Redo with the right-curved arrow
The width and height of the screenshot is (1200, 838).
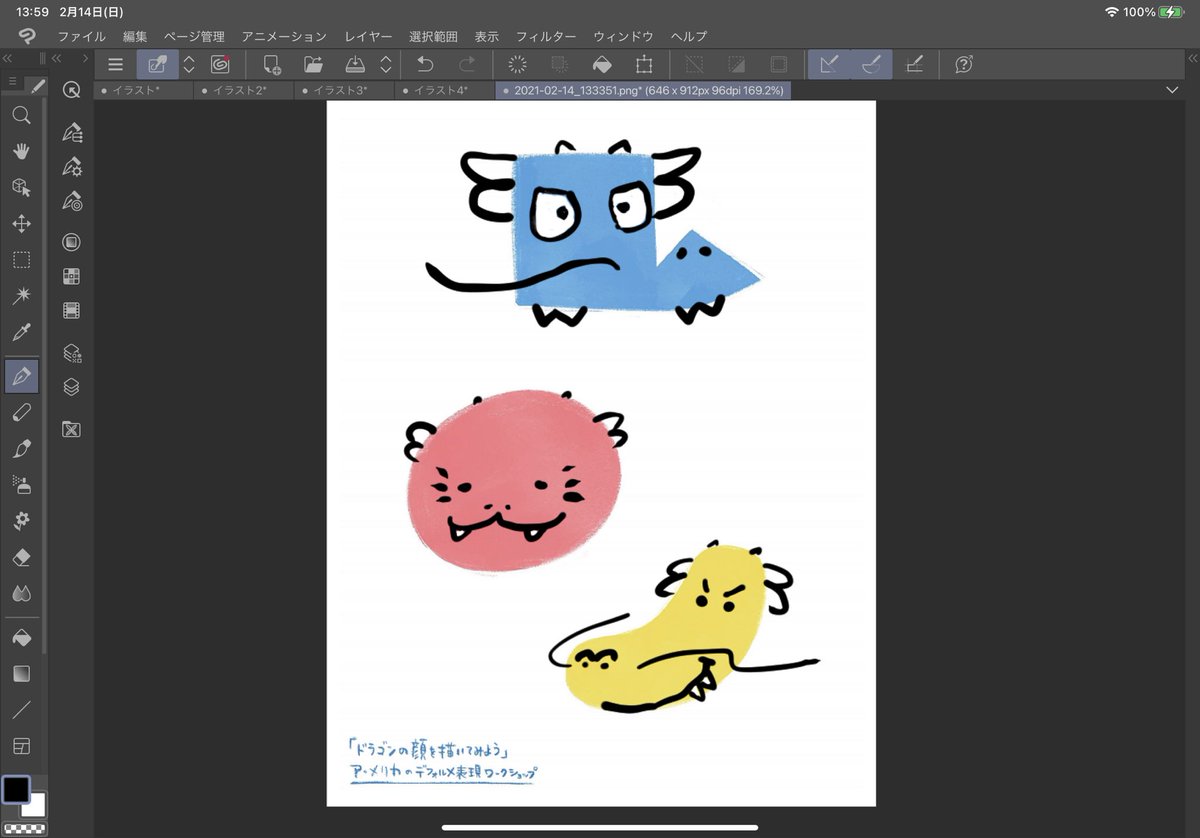[467, 64]
